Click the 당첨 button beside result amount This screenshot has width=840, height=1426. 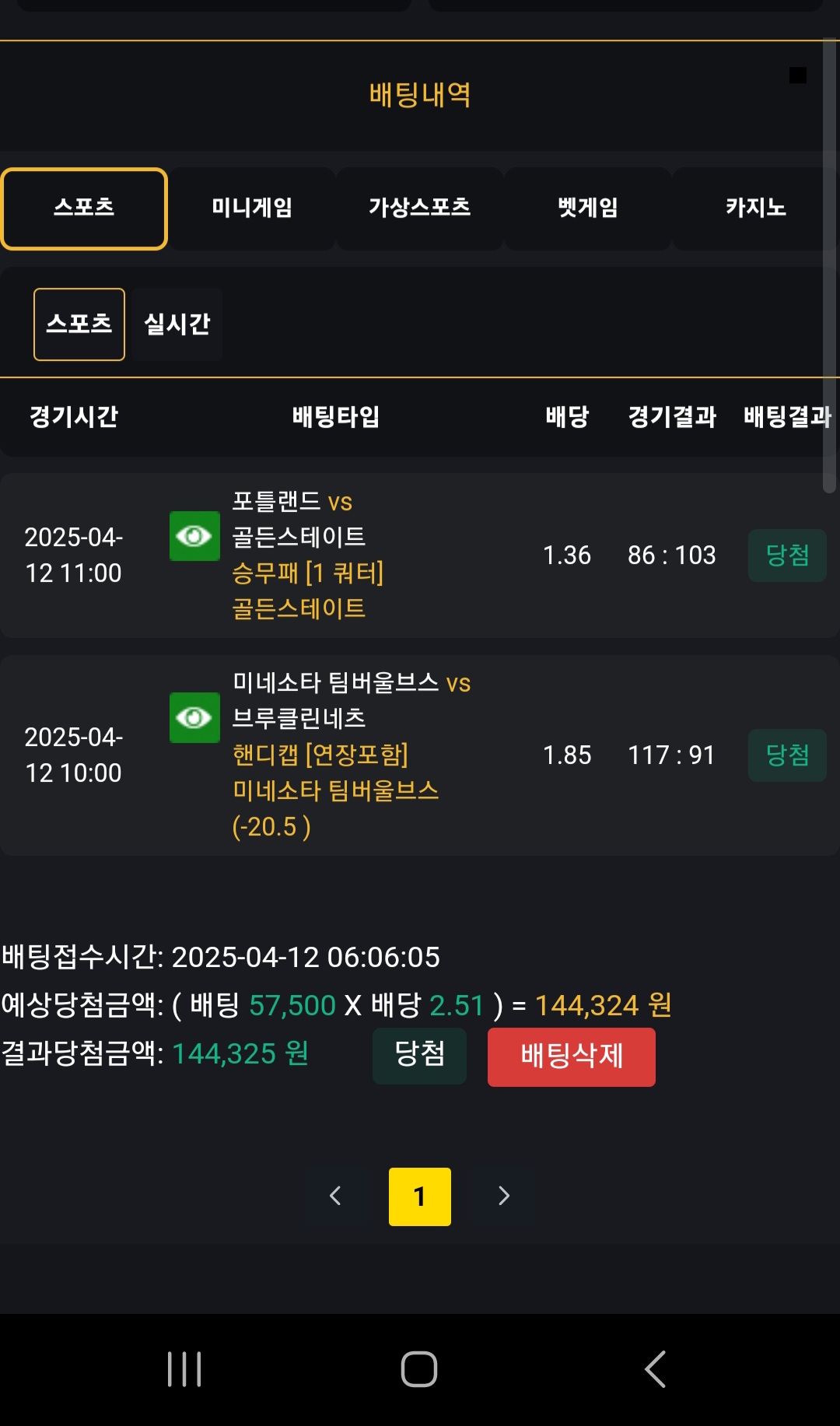pos(419,1055)
